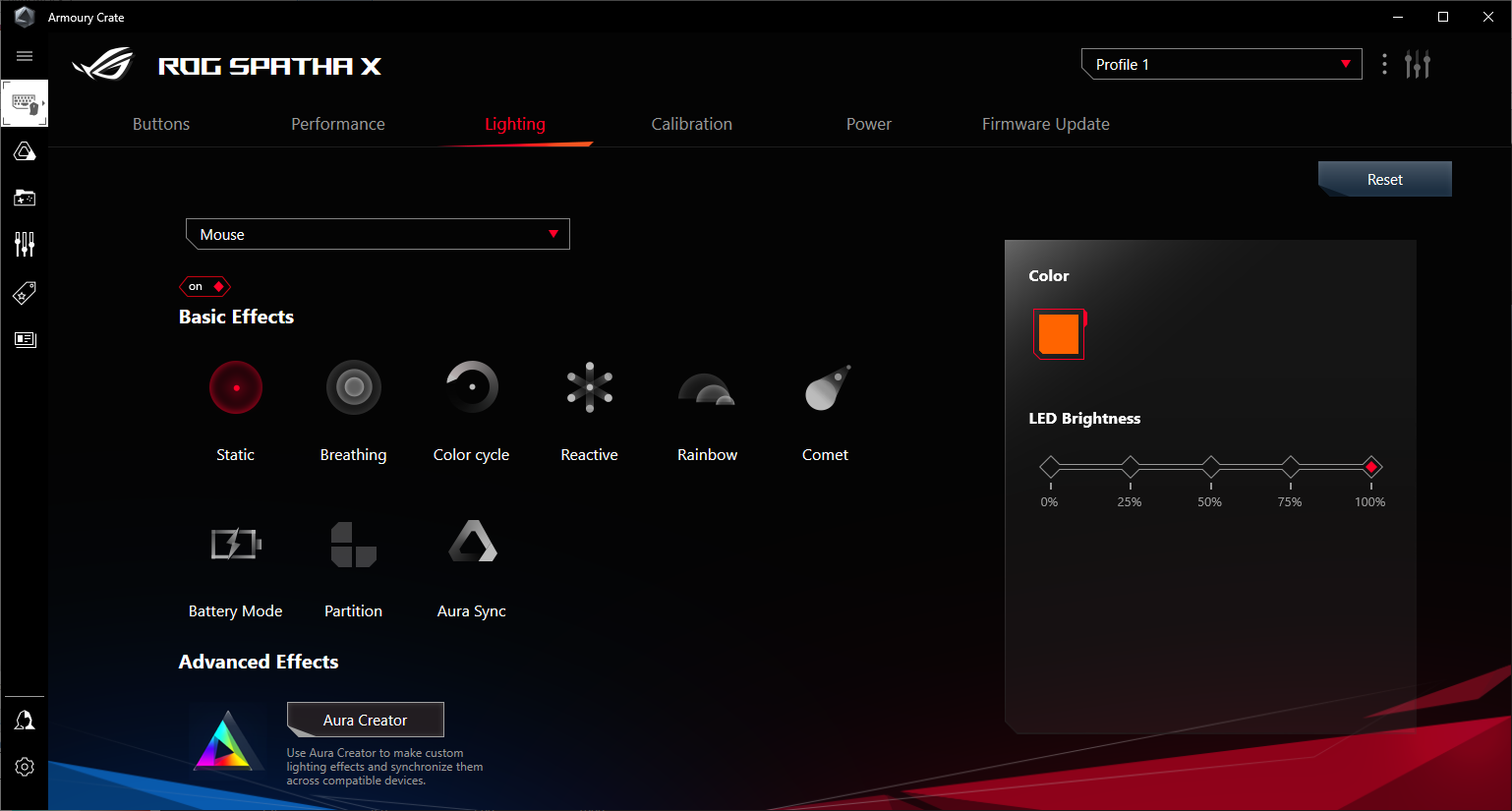Open the Mouse device dropdown
This screenshot has width=1512, height=811.
378,234
